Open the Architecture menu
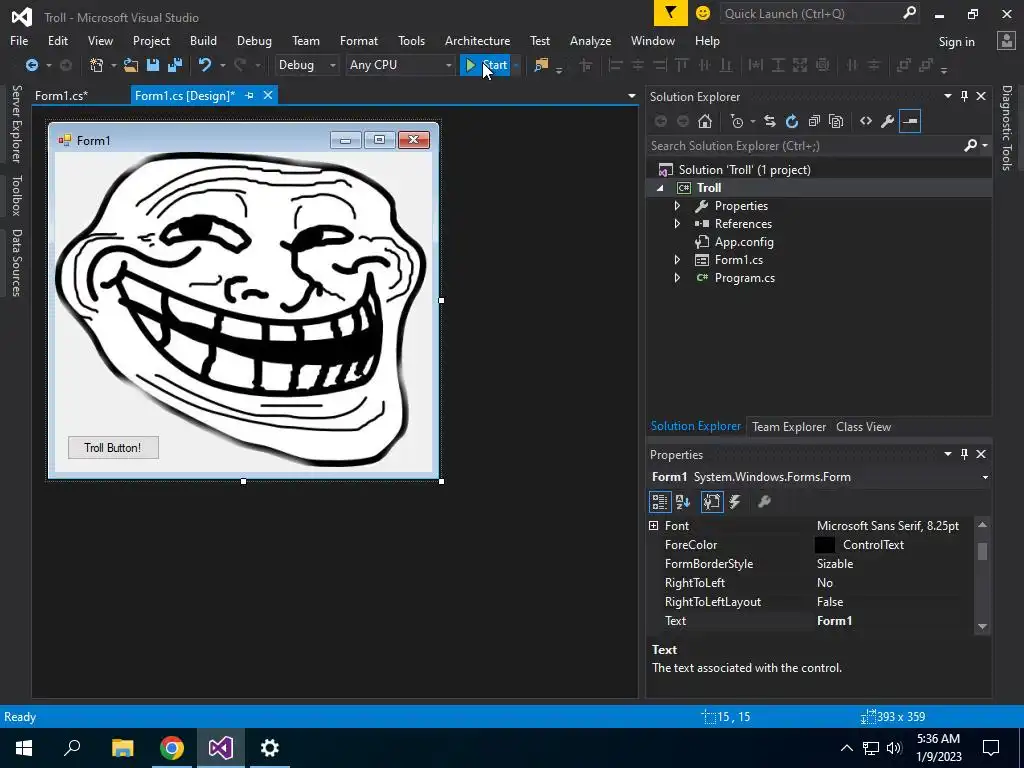This screenshot has height=768, width=1024. 477,40
